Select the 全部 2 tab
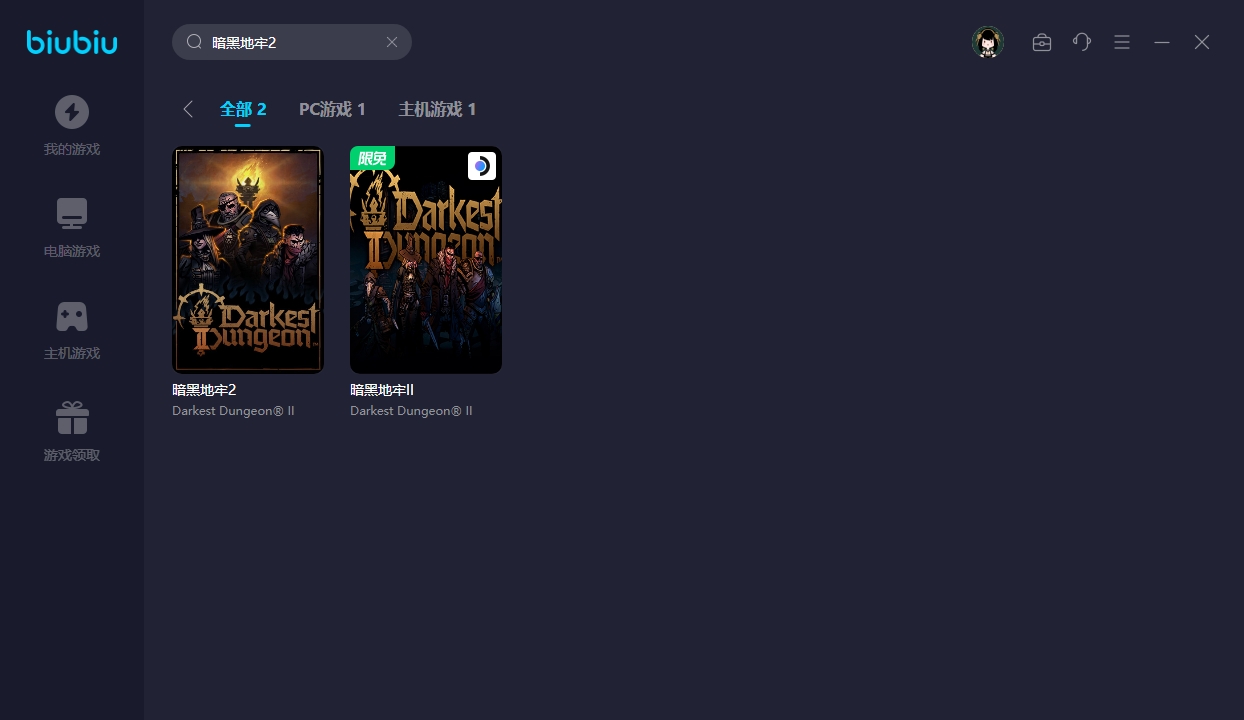 (243, 109)
